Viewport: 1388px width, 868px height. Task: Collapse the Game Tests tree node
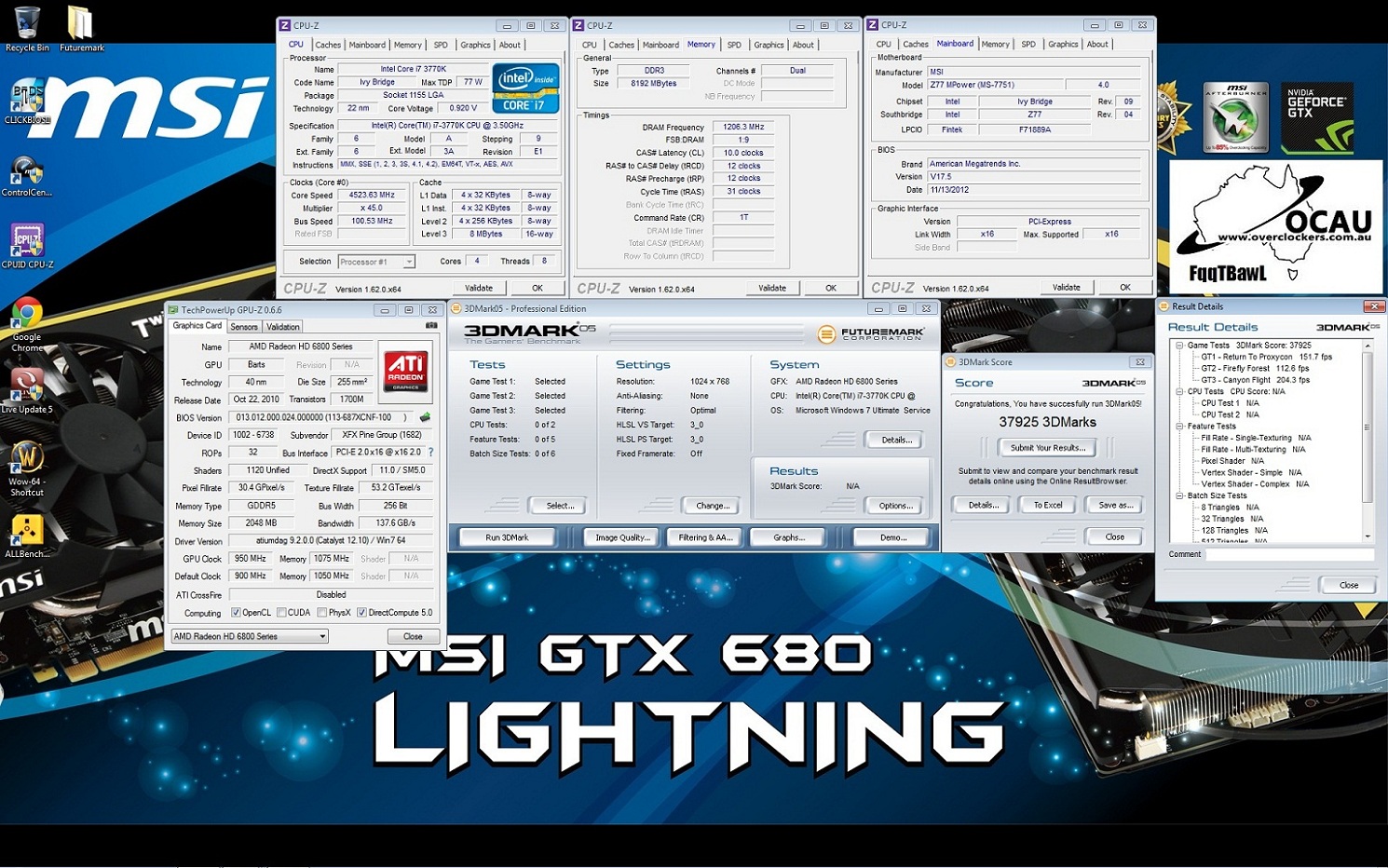[x=1179, y=346]
